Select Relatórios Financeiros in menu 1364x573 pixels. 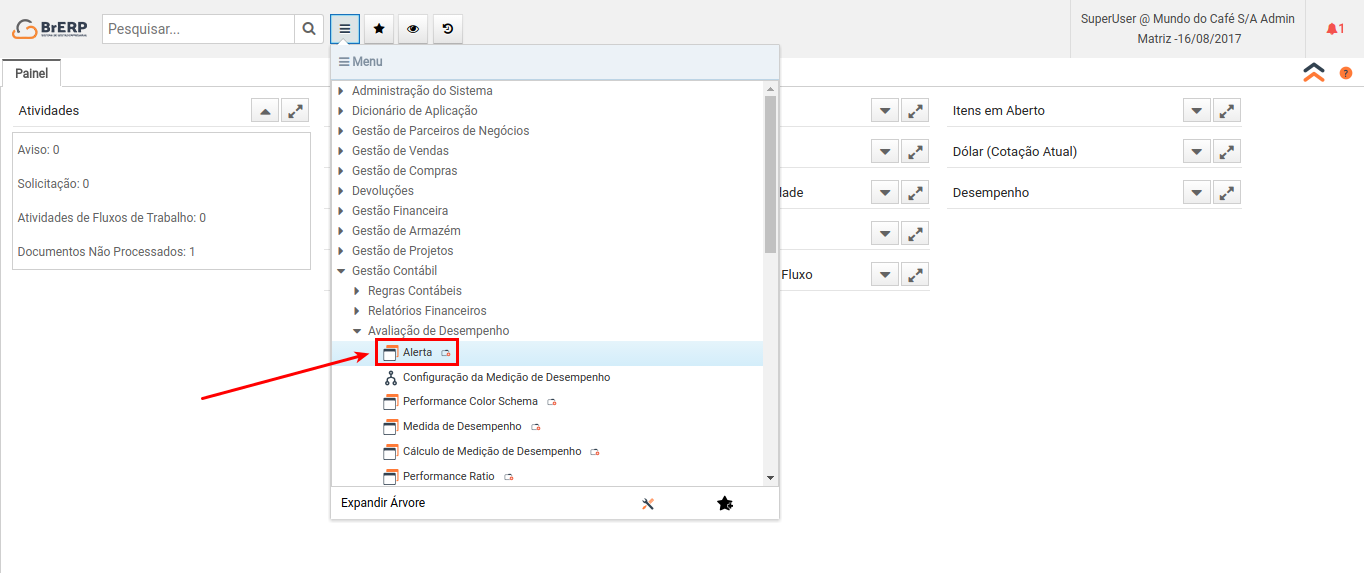pyautogui.click(x=427, y=311)
